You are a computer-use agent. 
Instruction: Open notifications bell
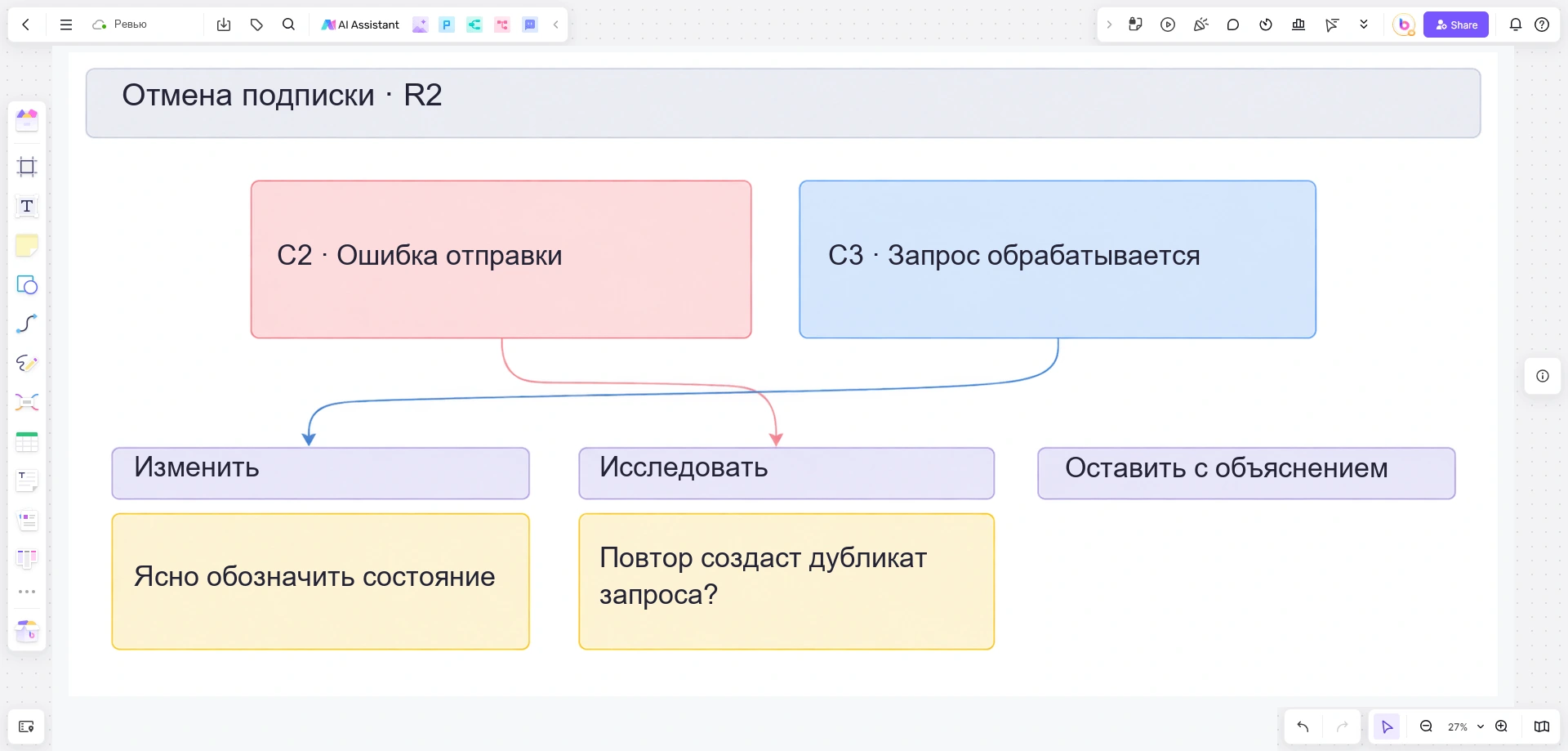(1516, 25)
